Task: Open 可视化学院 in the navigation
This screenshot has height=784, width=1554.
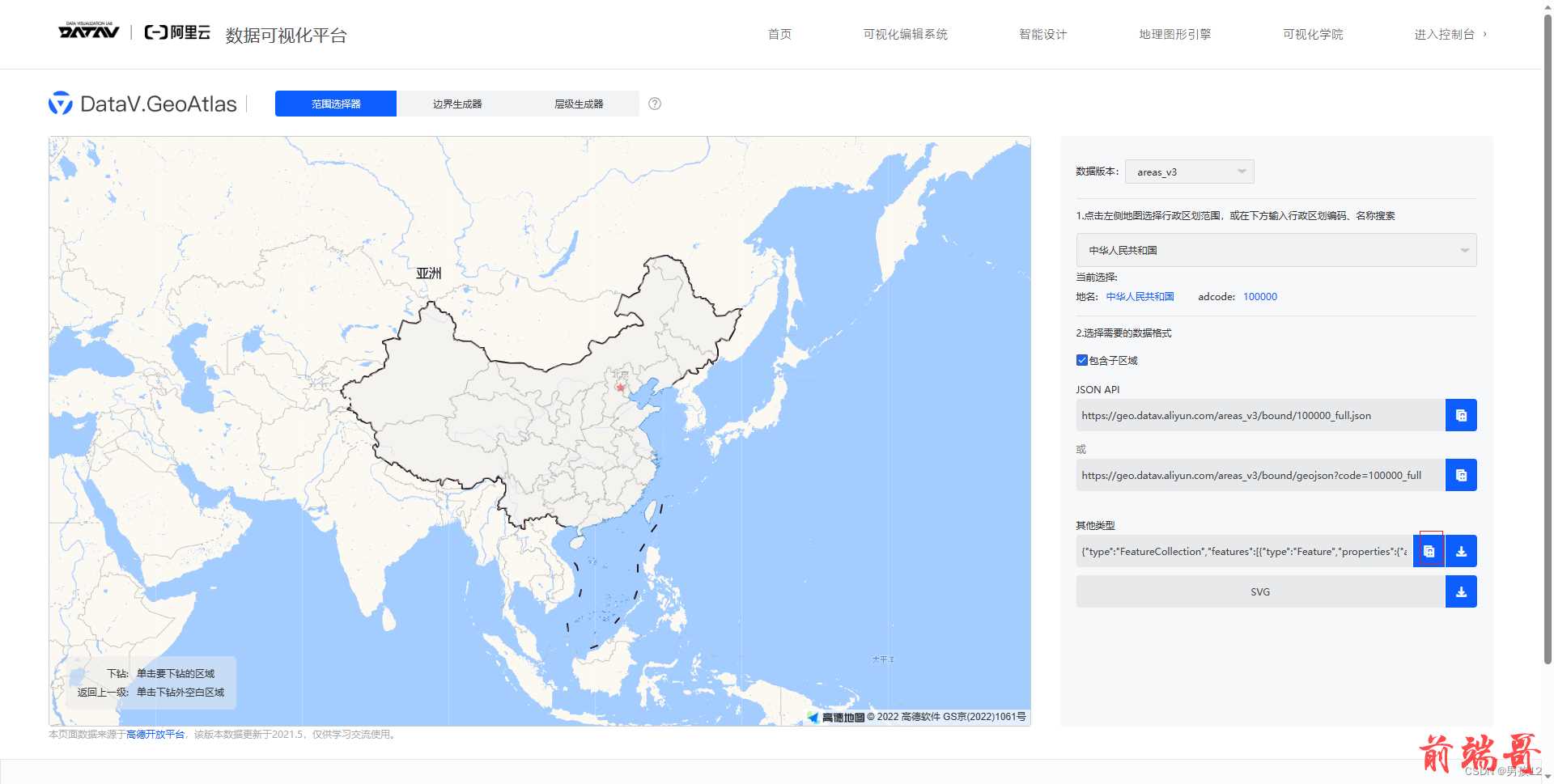Action: (1313, 34)
